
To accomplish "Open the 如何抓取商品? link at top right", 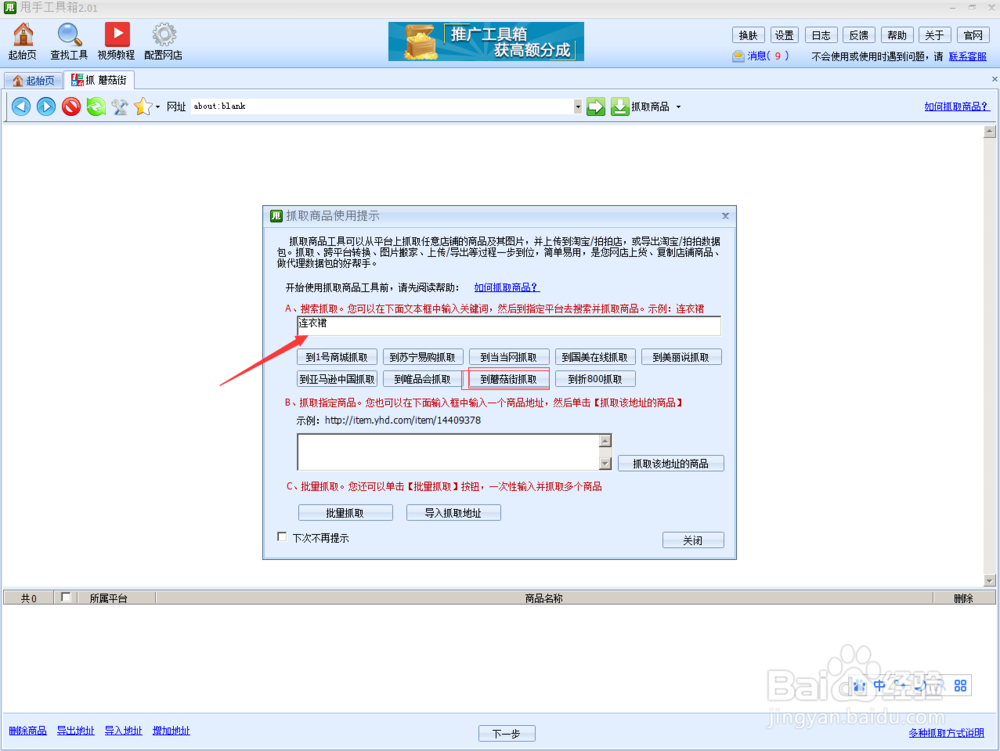I will click(957, 106).
